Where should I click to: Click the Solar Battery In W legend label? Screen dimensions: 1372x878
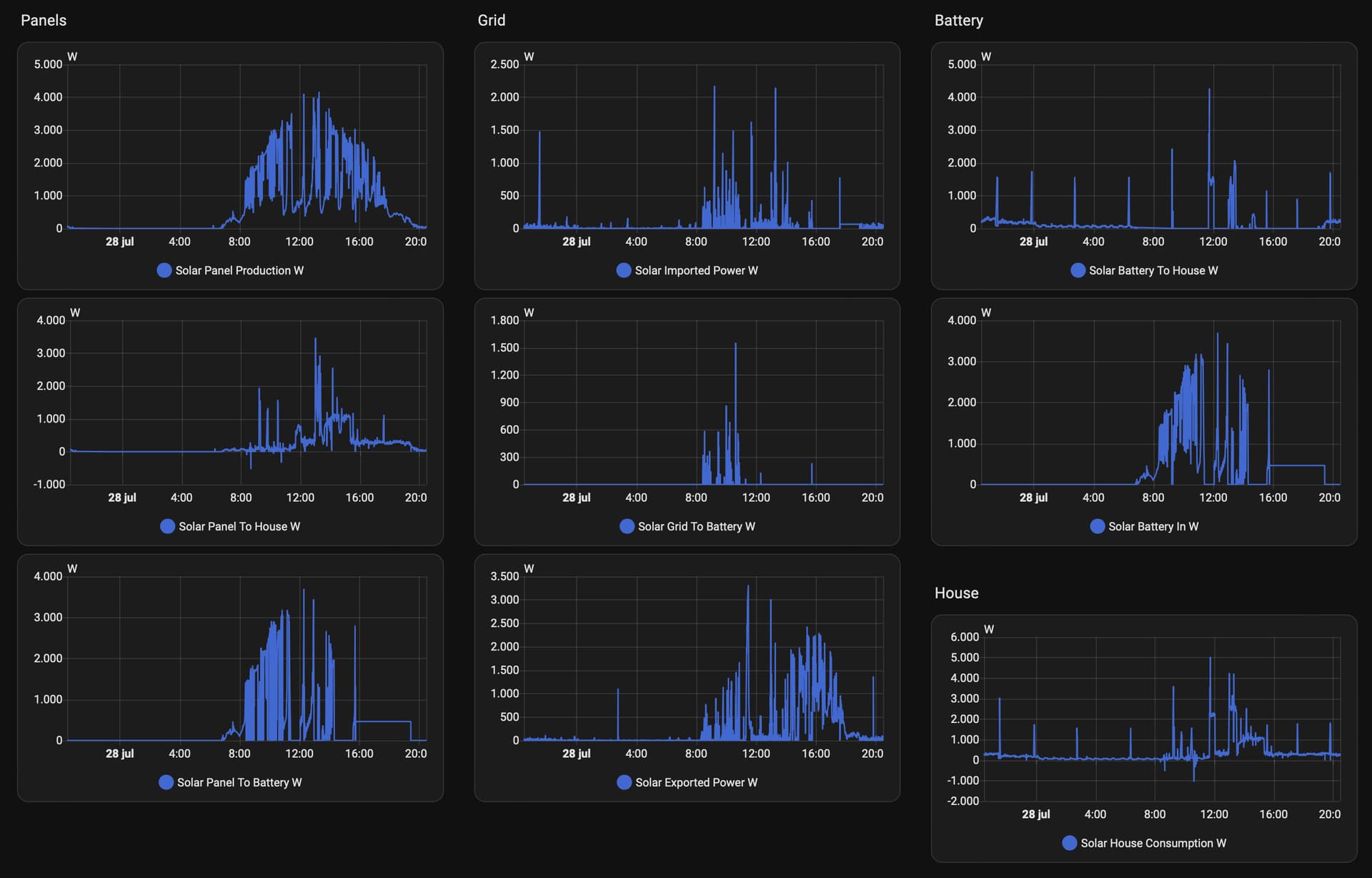(x=1153, y=526)
